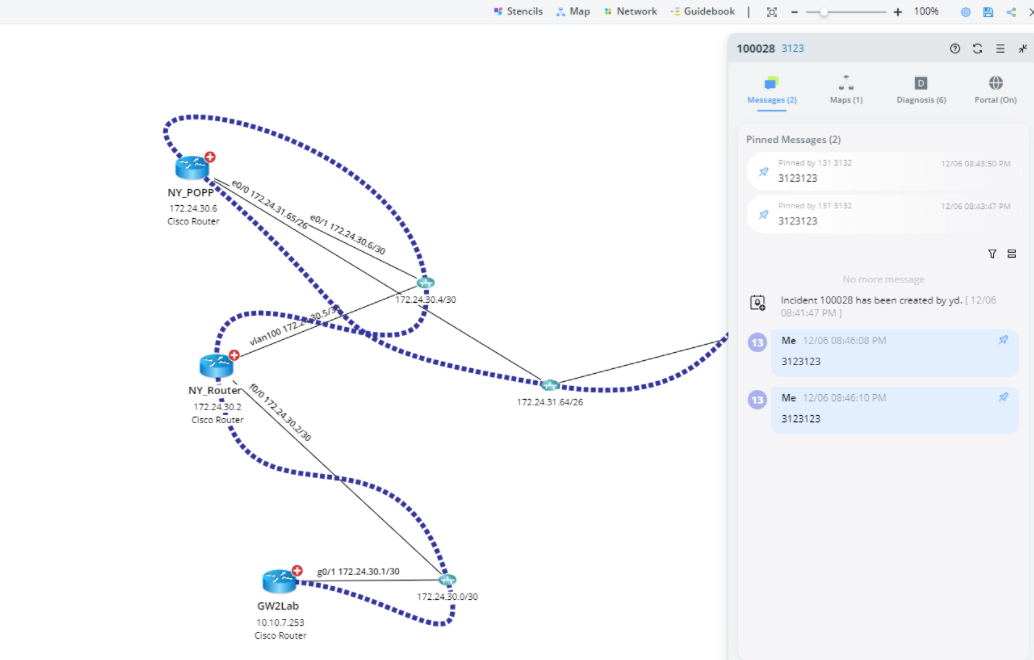The image size is (1034, 660).
Task: Click the share icon in the top toolbar
Action: point(1011,12)
